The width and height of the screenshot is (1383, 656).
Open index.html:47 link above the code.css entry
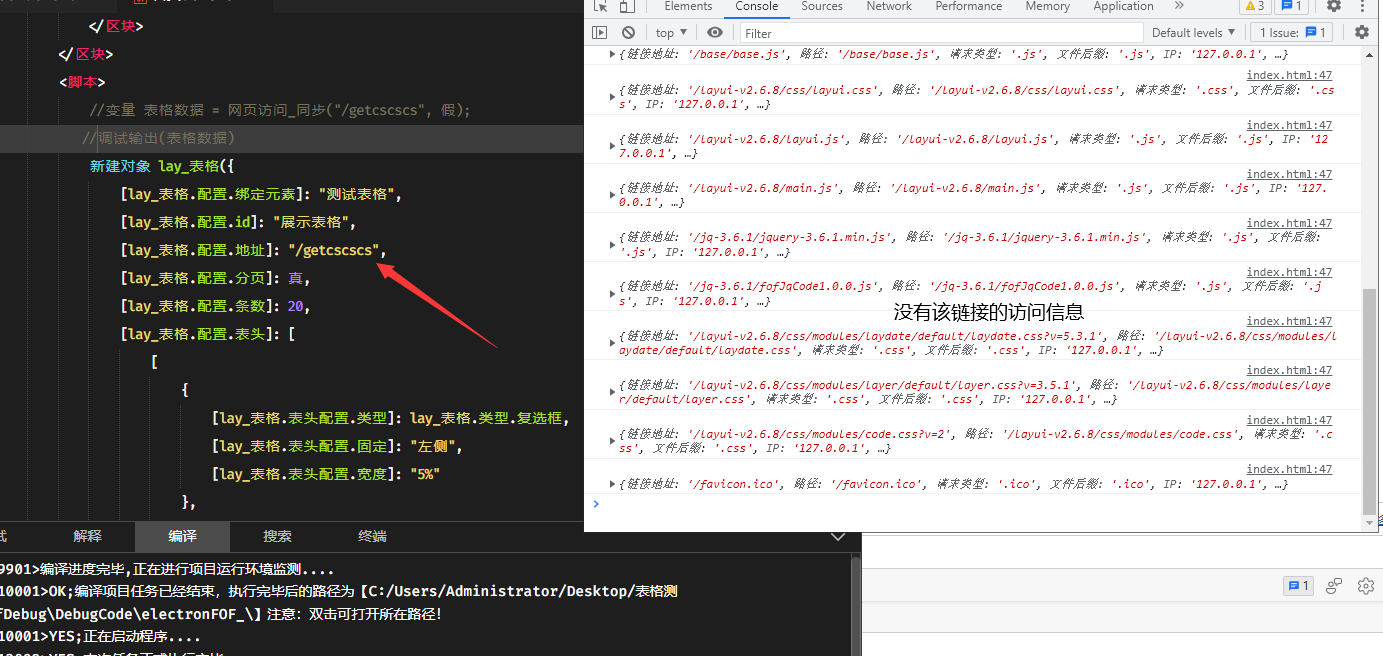point(1289,420)
